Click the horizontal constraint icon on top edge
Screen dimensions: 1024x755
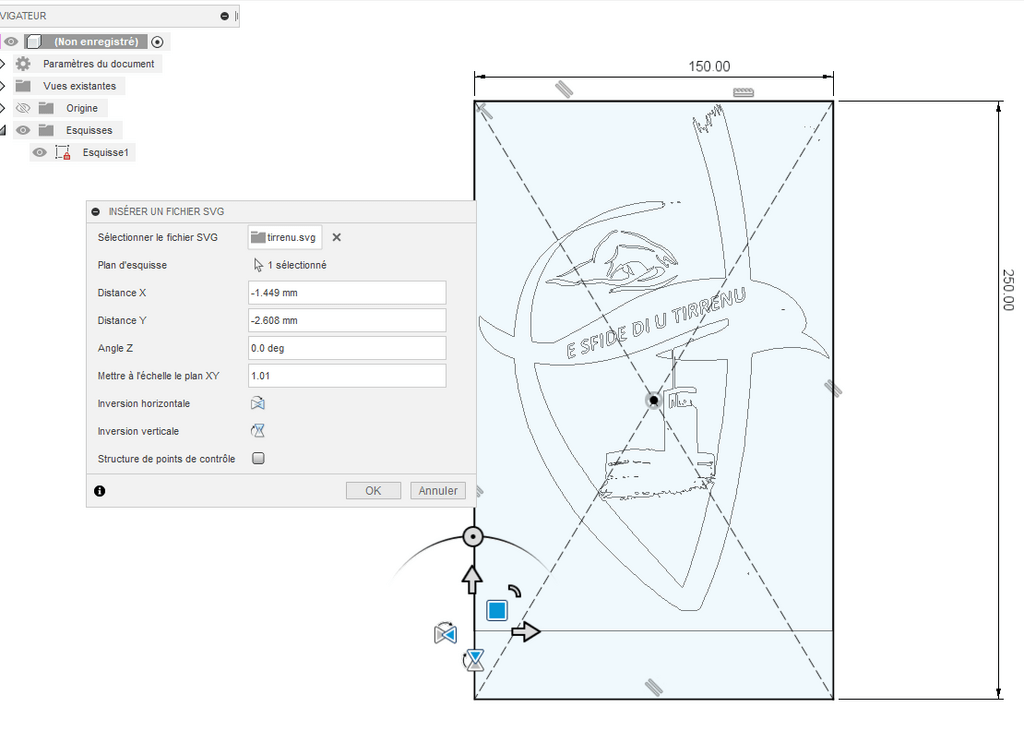pyautogui.click(x=743, y=92)
